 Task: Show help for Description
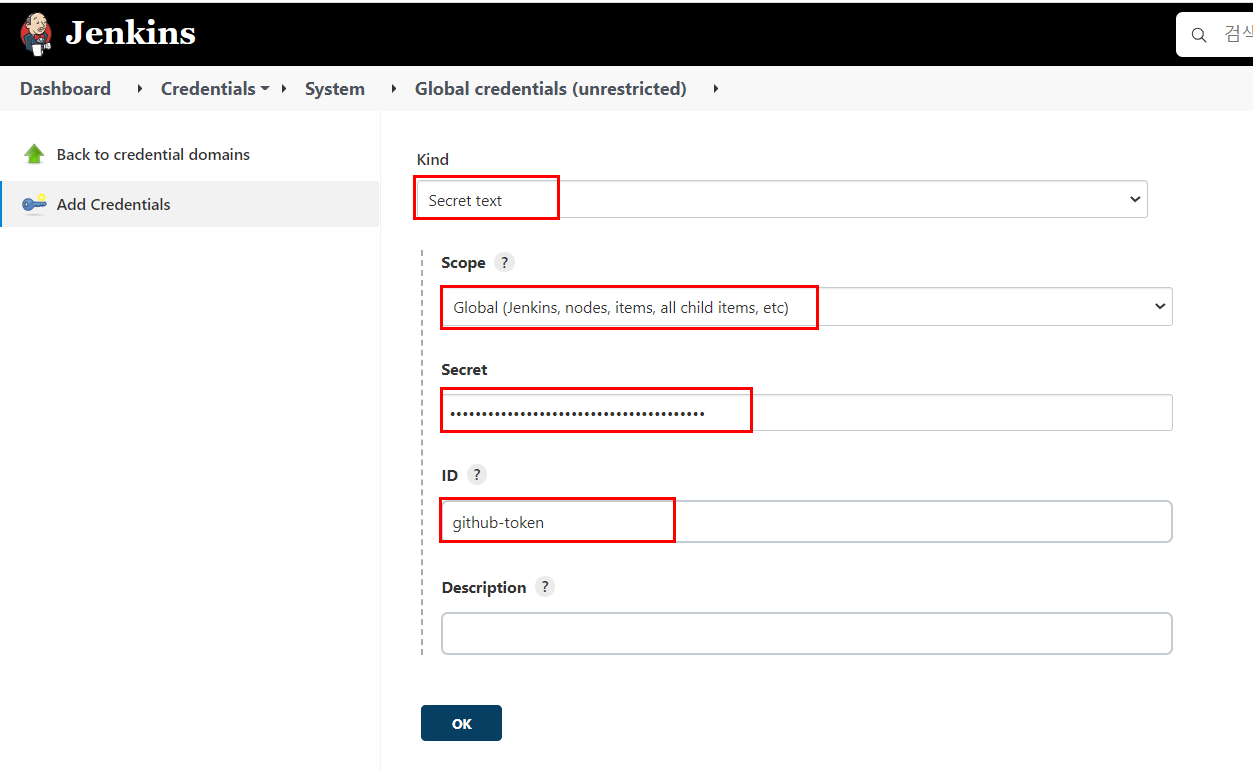point(545,587)
